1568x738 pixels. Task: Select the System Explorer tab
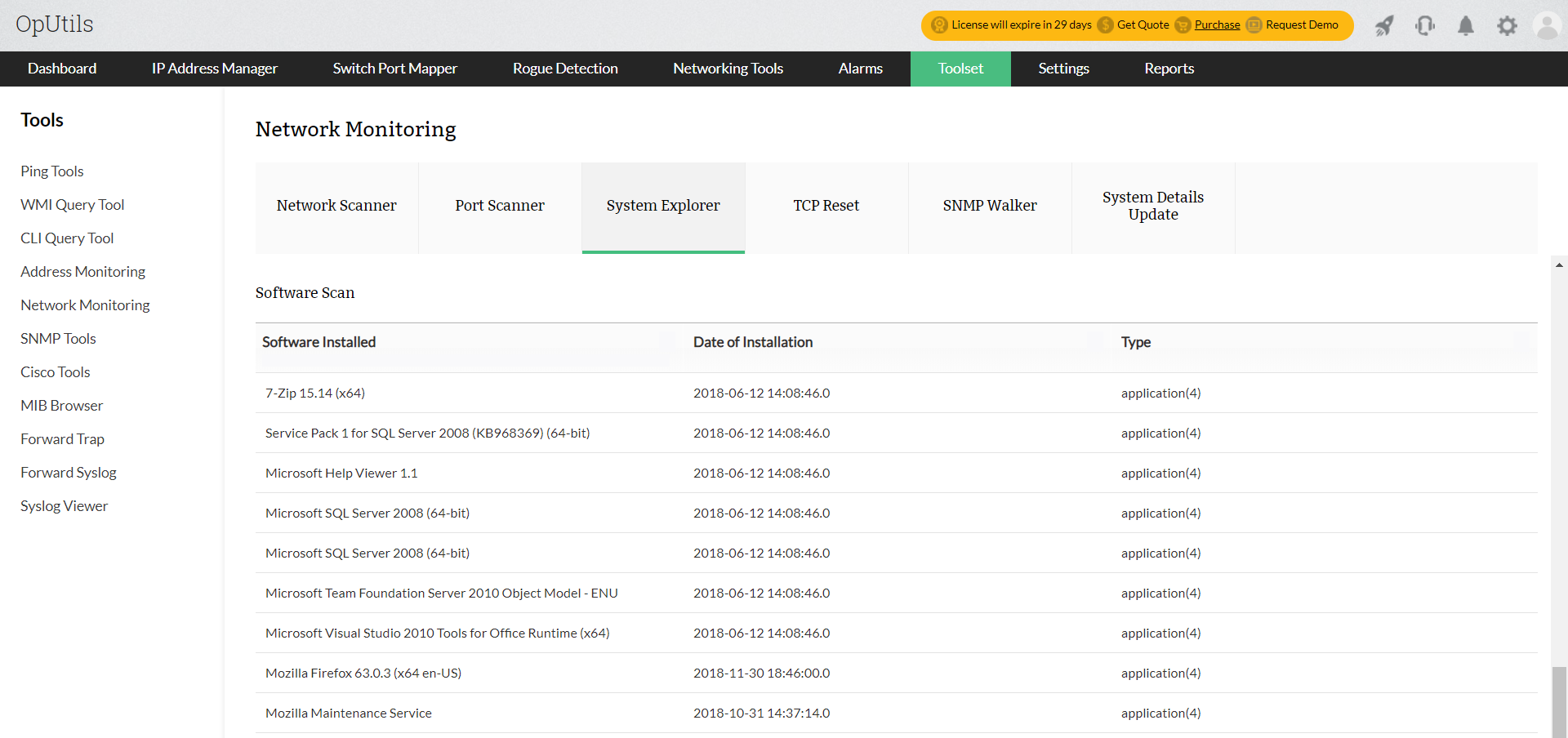point(663,207)
